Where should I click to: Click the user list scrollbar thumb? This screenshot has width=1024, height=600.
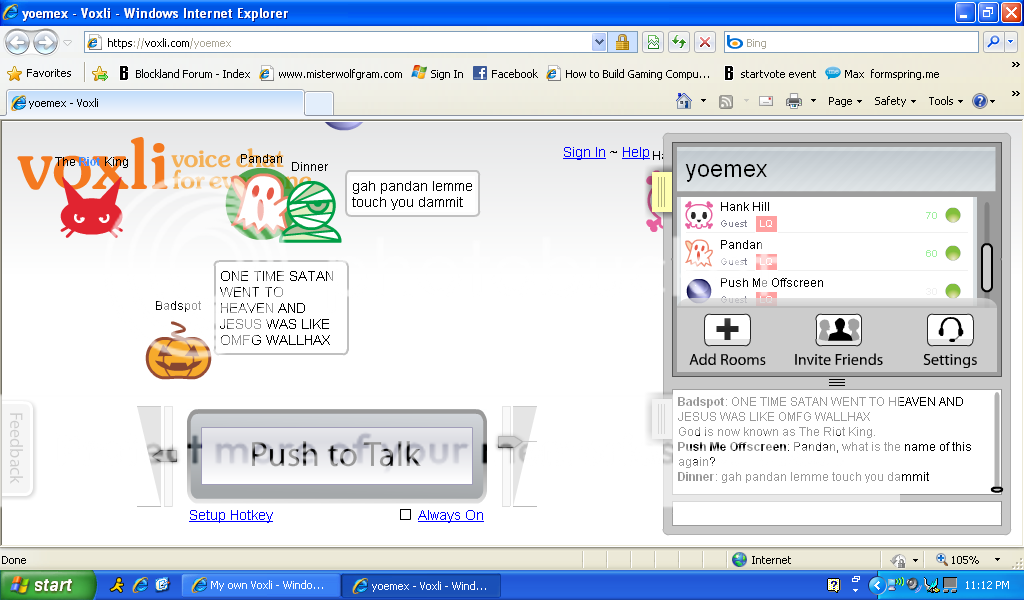(x=987, y=268)
